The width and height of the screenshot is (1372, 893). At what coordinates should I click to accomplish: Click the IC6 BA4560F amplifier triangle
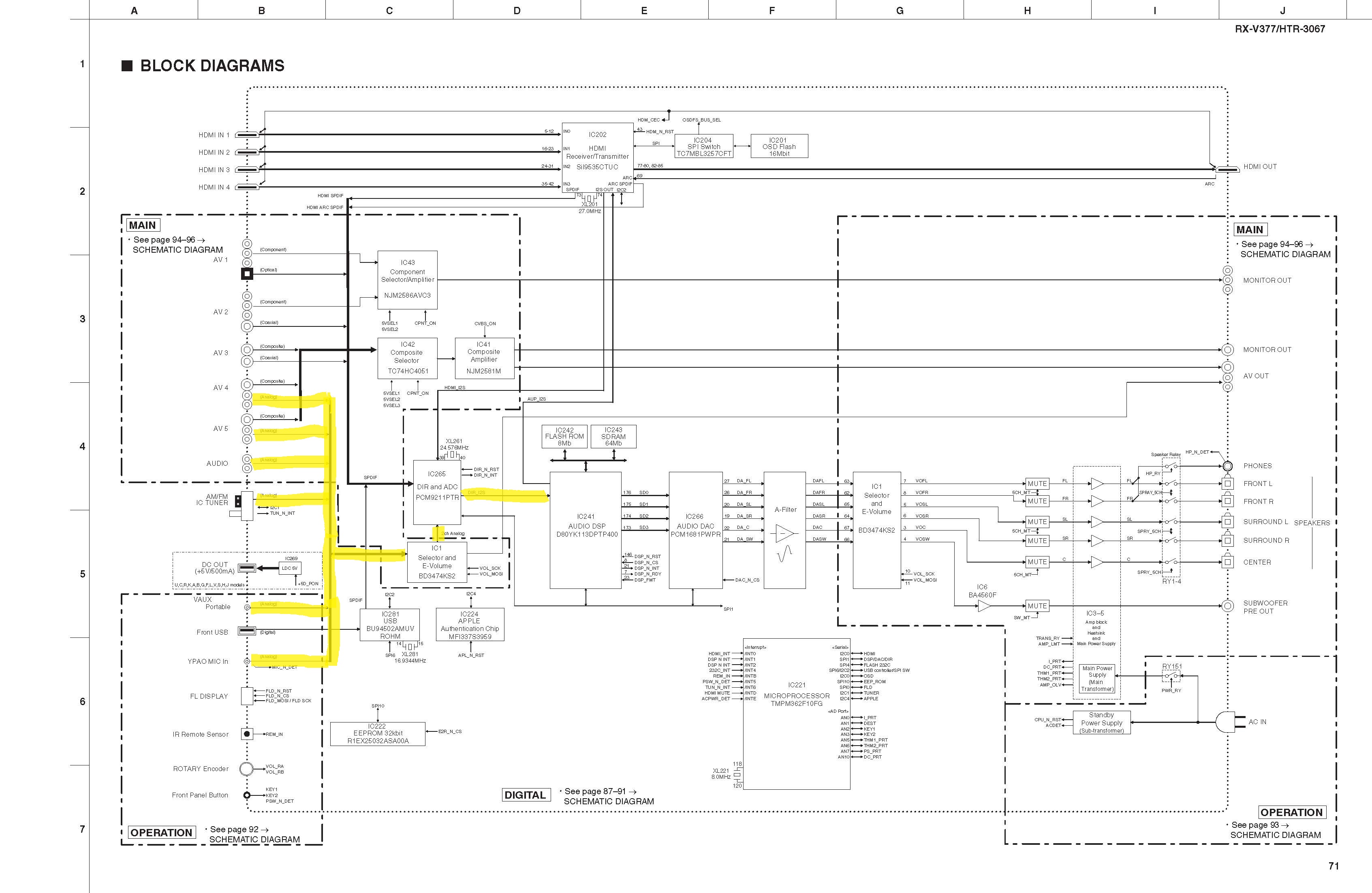click(x=985, y=606)
